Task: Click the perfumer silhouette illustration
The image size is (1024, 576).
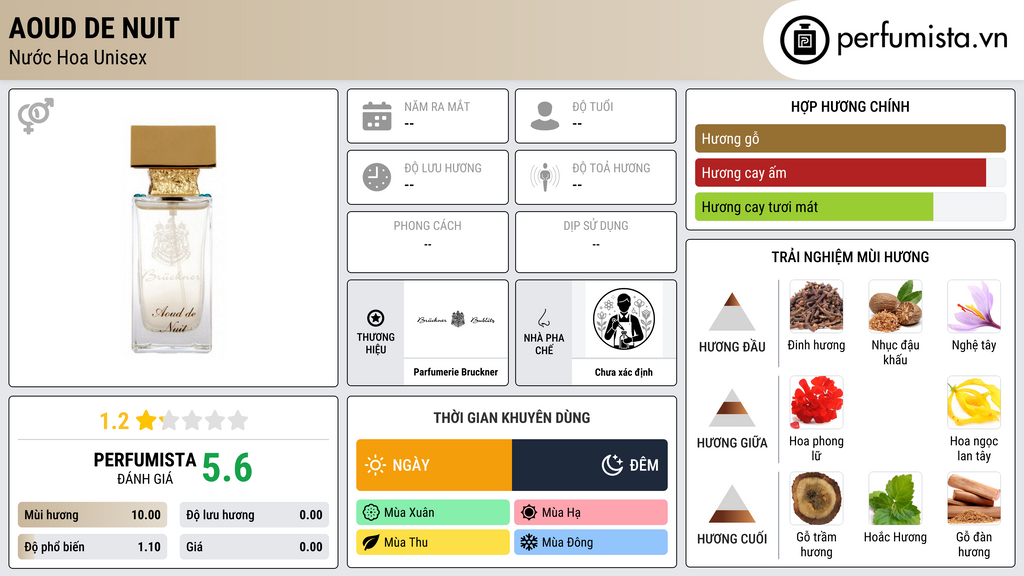Action: [x=624, y=319]
